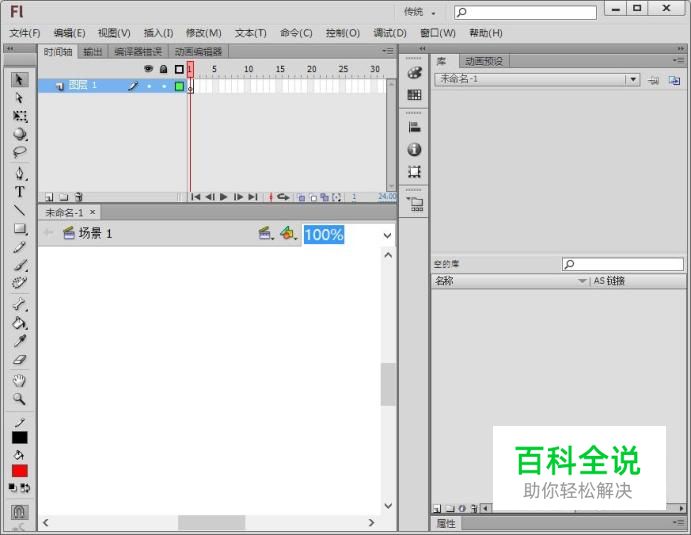
Task: Select the Rectangle tool
Action: click(x=19, y=228)
